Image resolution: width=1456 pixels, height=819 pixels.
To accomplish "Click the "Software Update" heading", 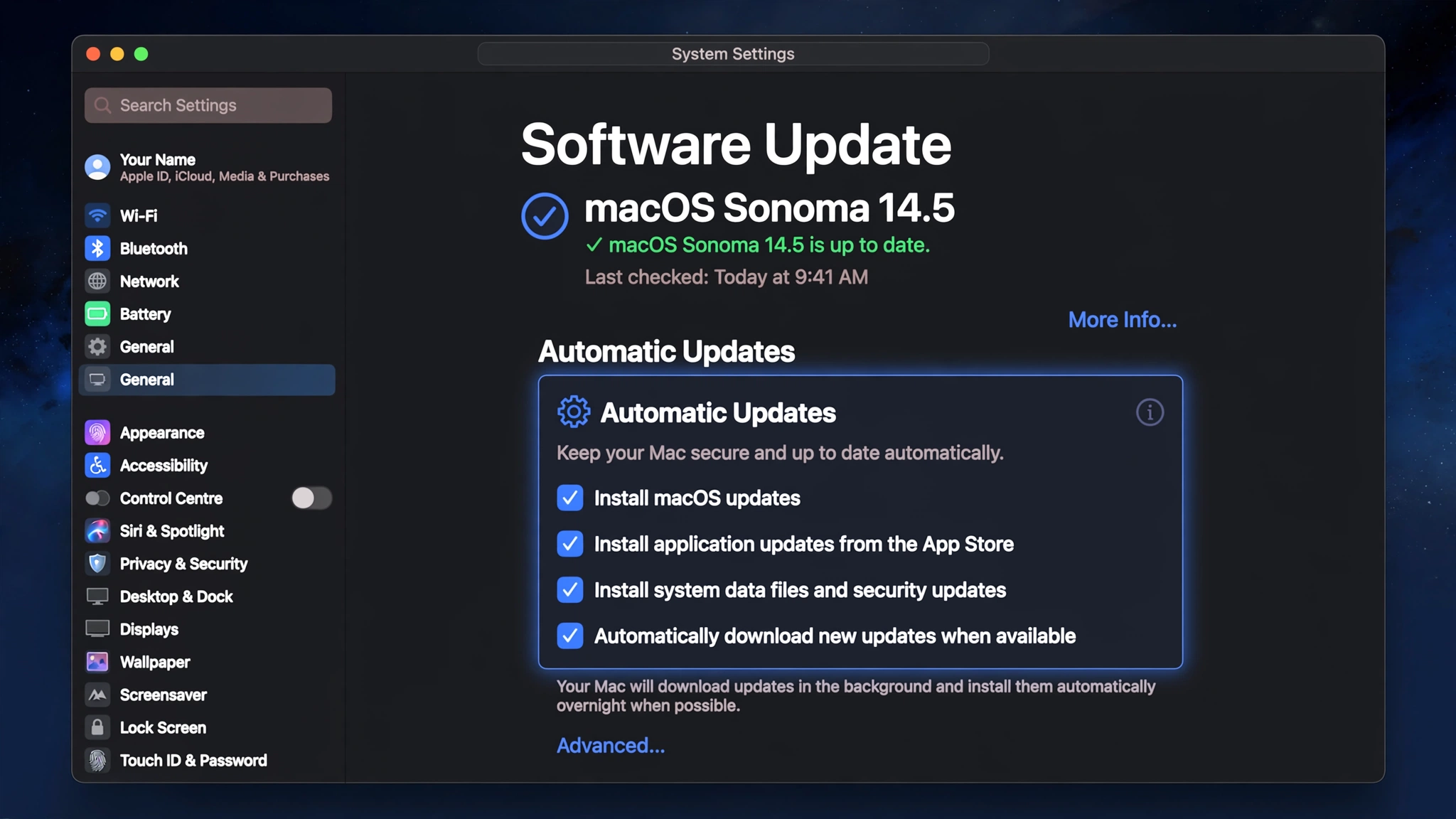I will click(736, 144).
